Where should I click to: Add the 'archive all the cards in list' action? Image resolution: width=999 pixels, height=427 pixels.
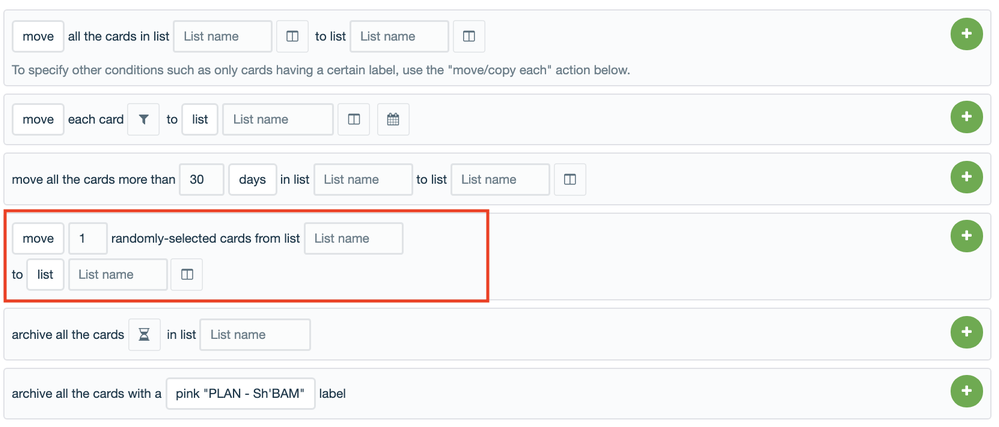967,332
